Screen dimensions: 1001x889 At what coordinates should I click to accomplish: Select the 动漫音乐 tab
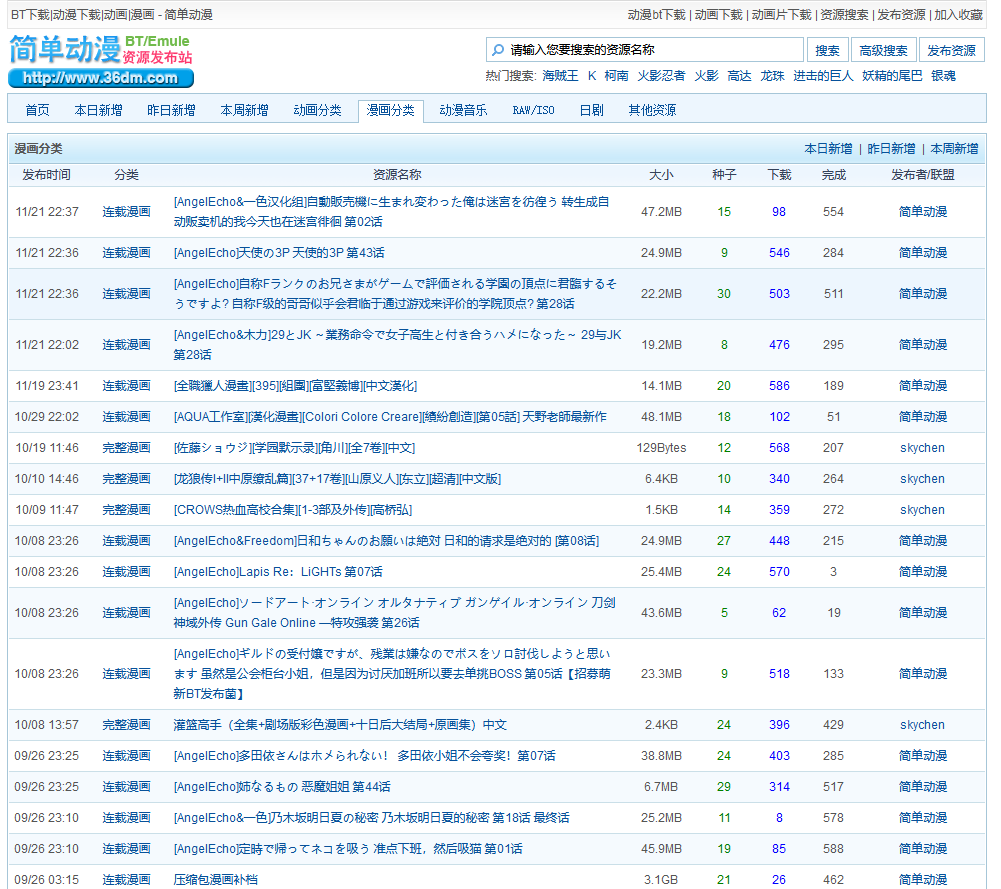pyautogui.click(x=463, y=111)
